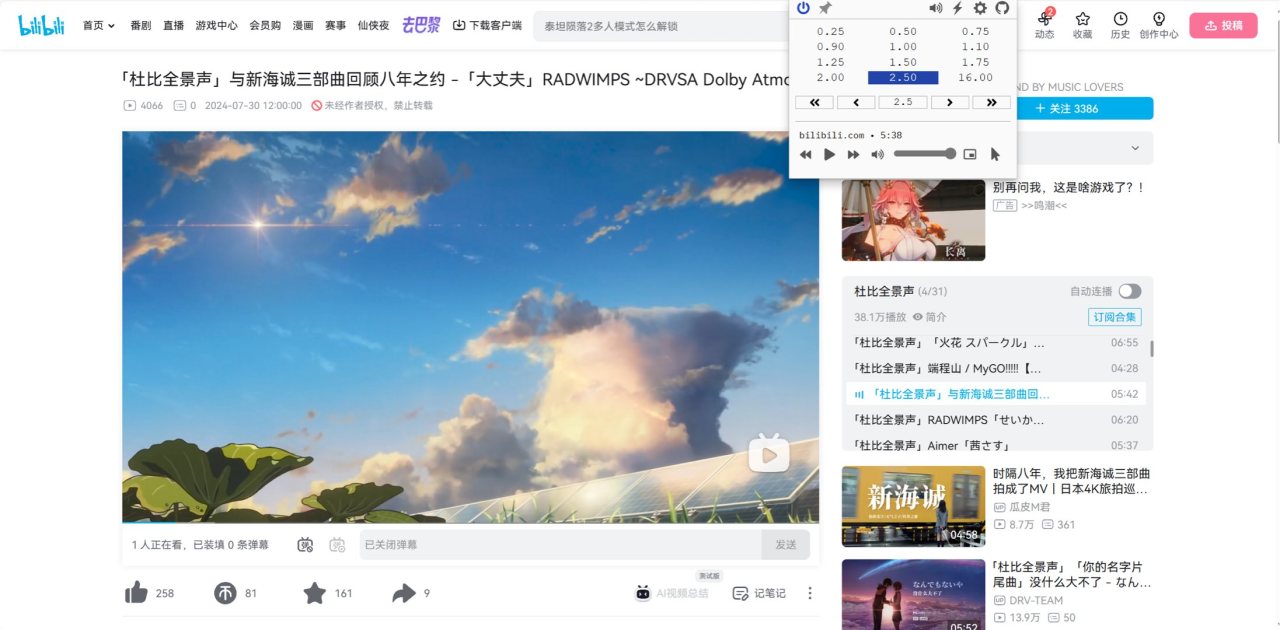Click the playlist scrollbar

click(x=1151, y=348)
